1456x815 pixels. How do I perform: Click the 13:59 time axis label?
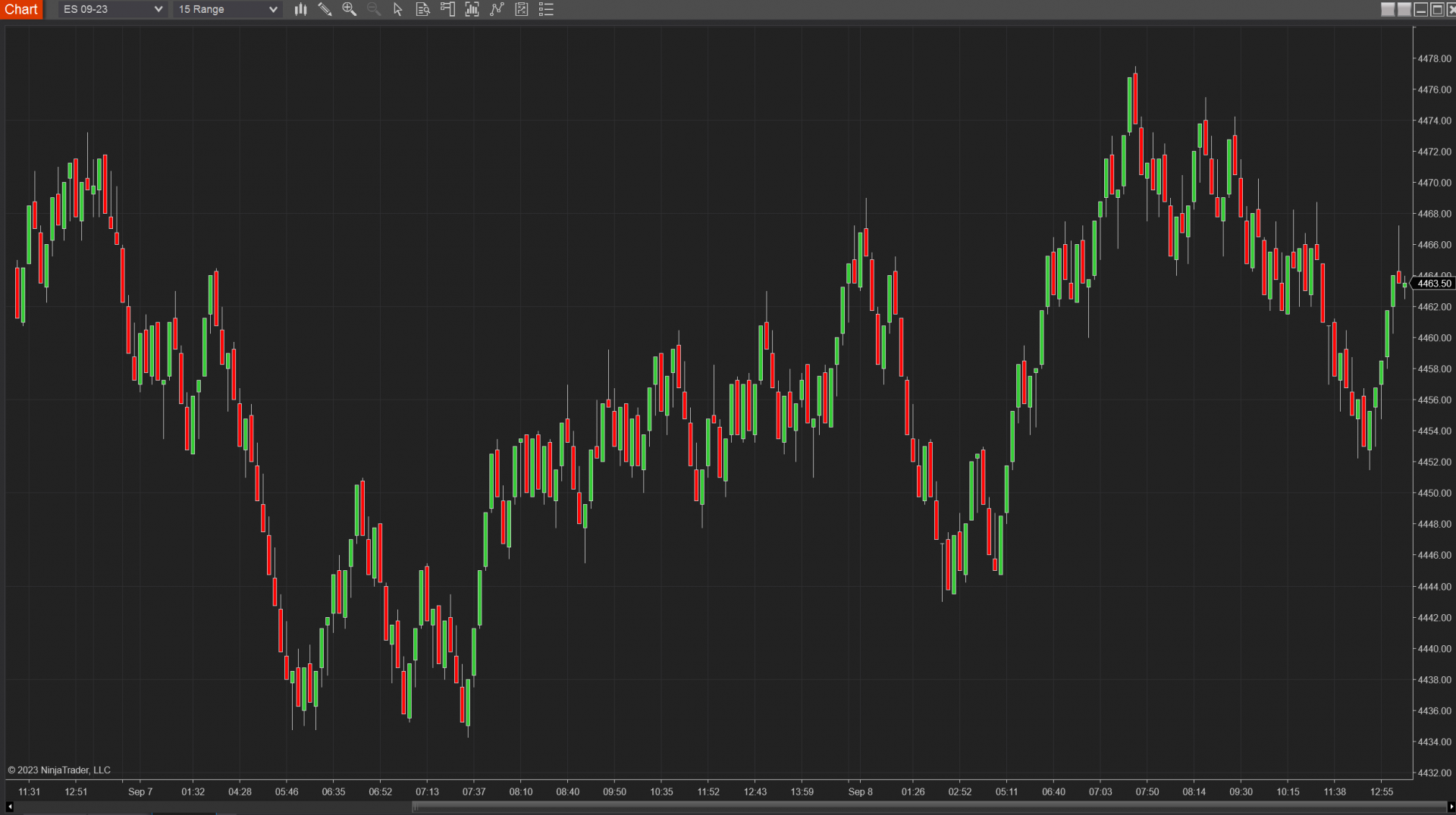click(802, 791)
